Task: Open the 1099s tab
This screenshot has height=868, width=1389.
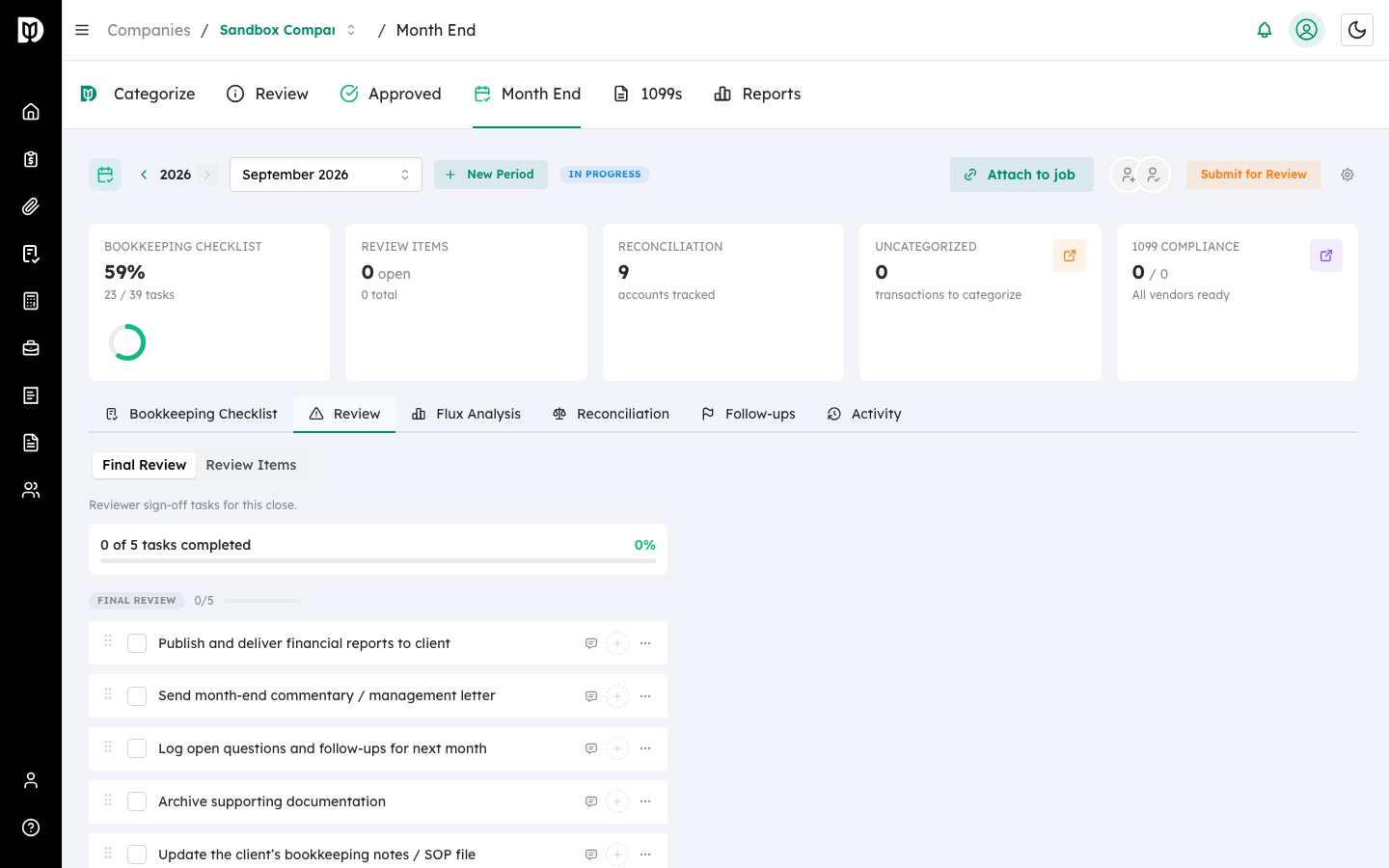Action: pyautogui.click(x=648, y=94)
